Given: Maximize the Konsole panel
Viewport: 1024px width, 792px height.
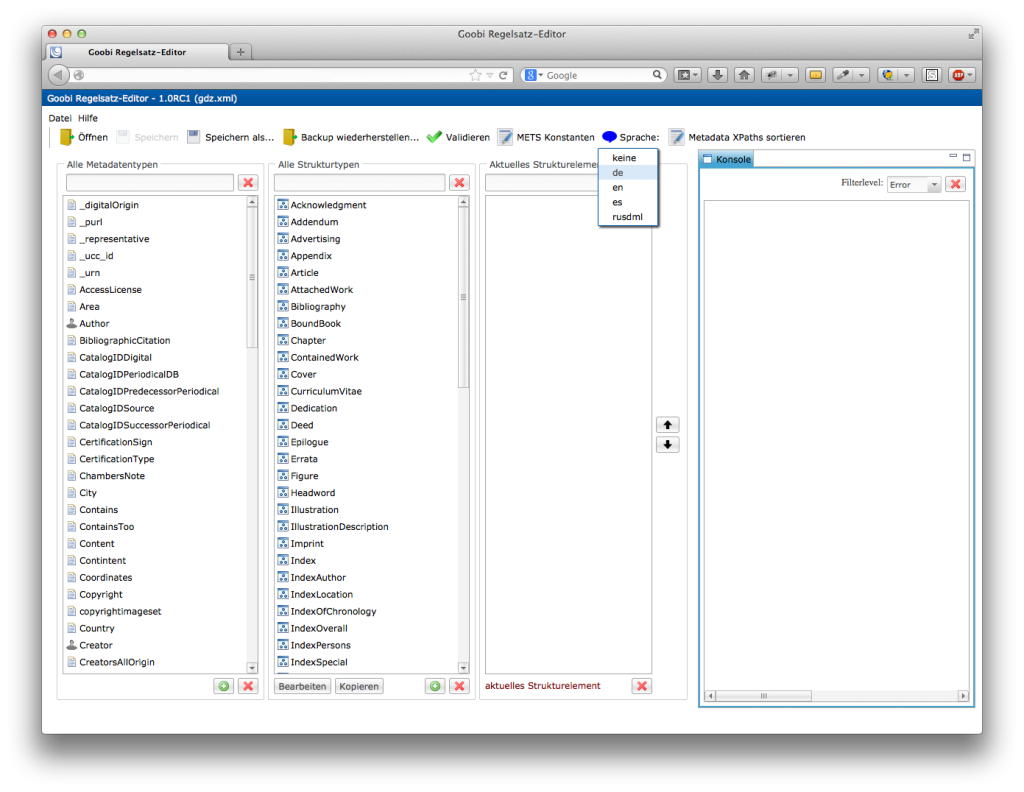Looking at the screenshot, I should [967, 157].
